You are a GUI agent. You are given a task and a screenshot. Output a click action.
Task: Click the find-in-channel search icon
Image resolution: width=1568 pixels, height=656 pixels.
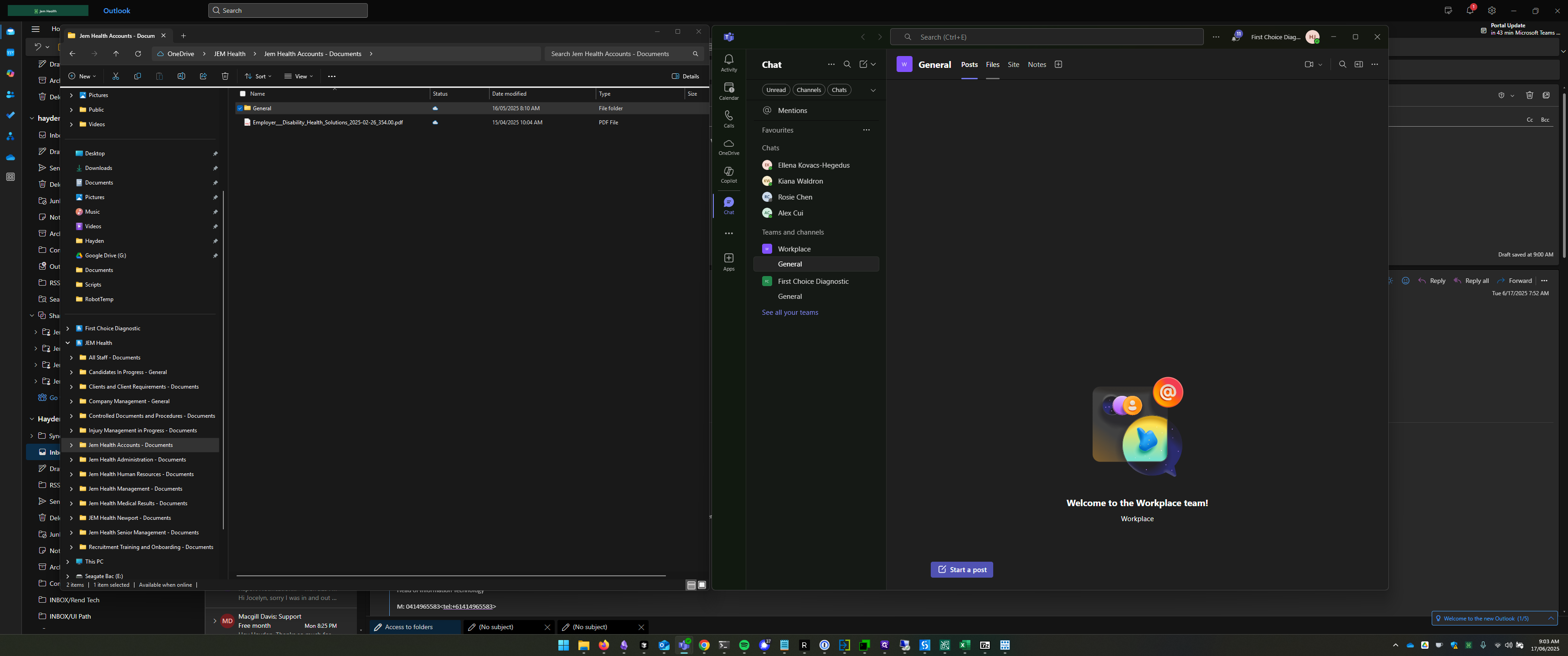pyautogui.click(x=1342, y=65)
